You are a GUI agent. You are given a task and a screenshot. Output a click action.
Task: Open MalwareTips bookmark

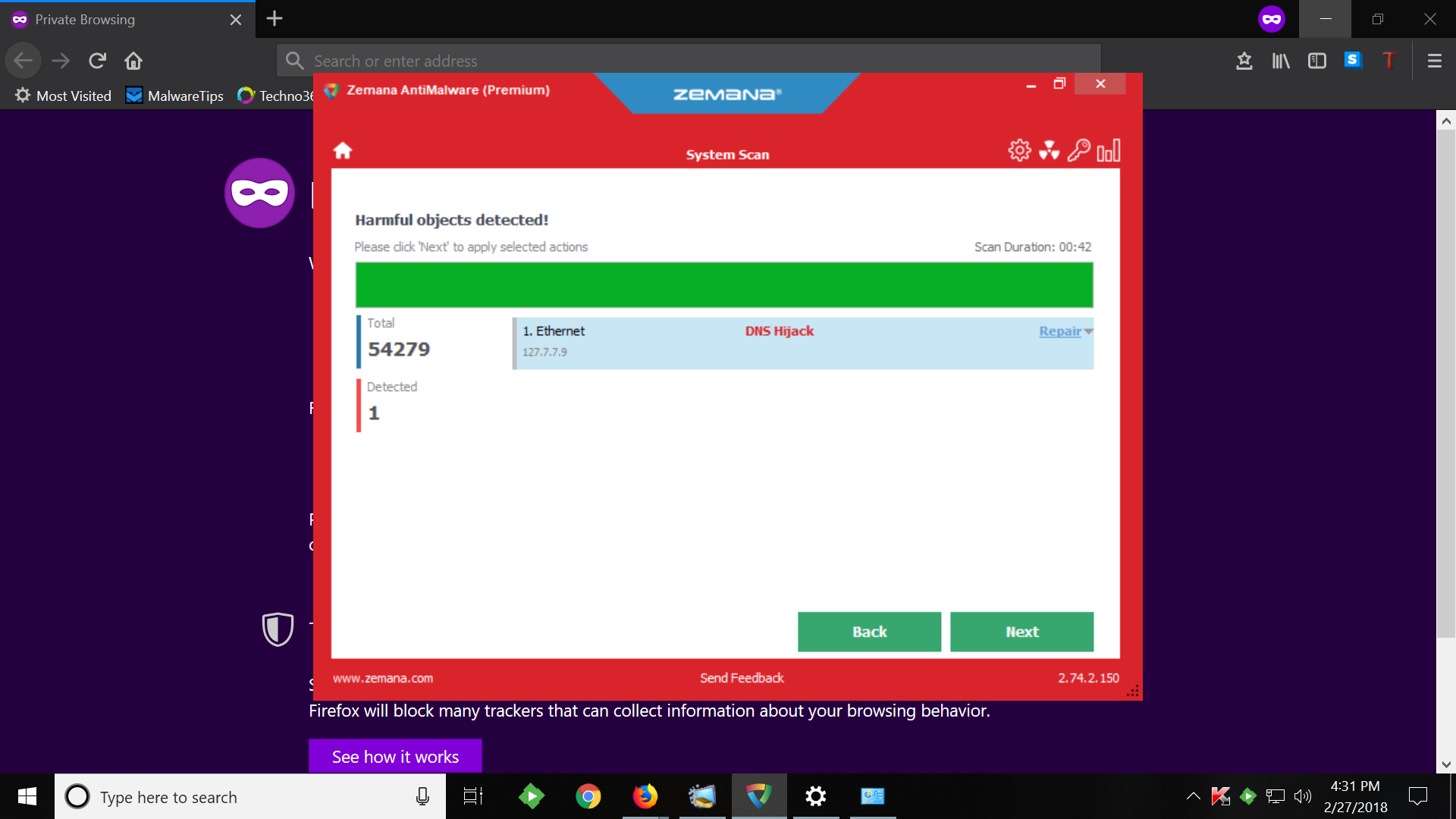coord(175,96)
